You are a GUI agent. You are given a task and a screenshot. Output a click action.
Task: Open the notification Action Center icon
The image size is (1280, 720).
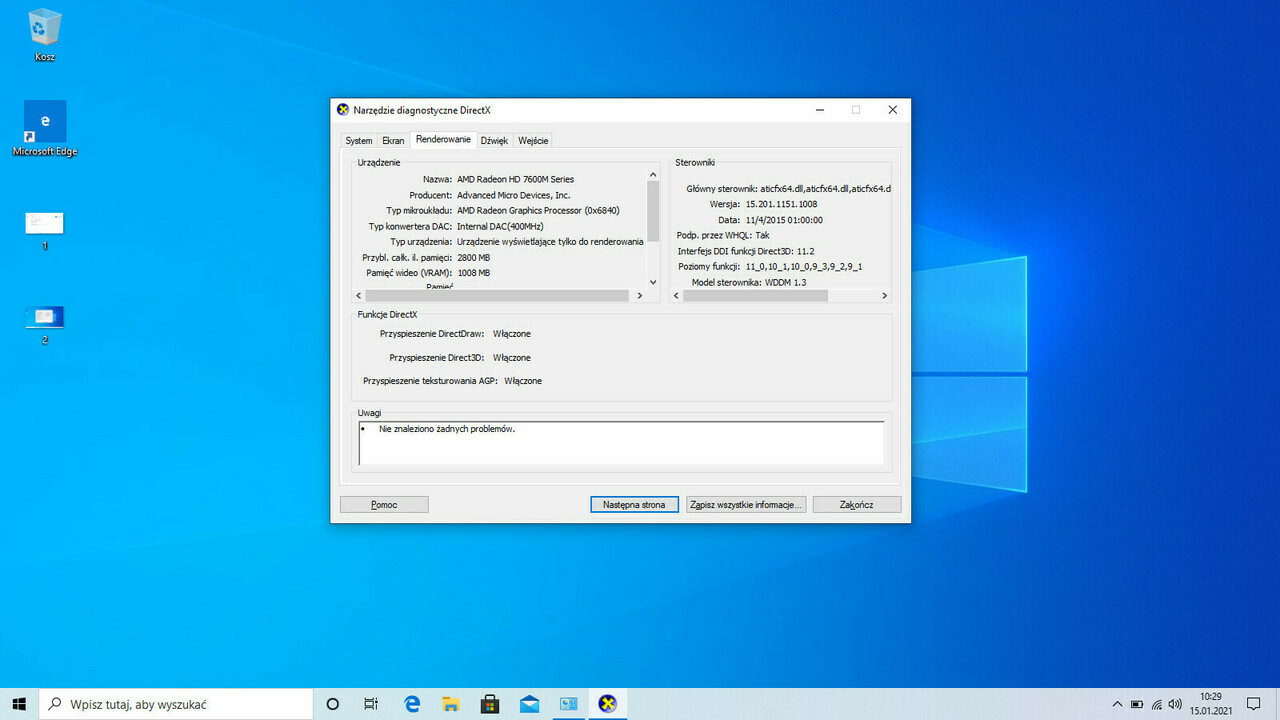1254,704
